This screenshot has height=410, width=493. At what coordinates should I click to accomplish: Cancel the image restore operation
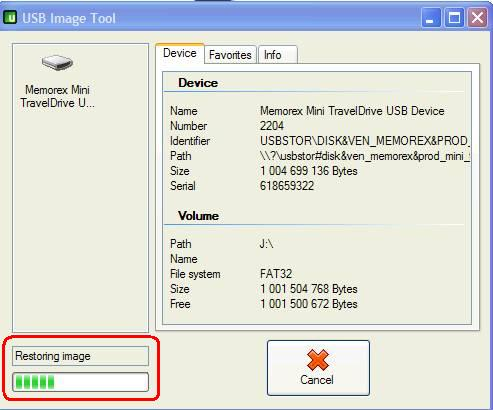coord(318,368)
